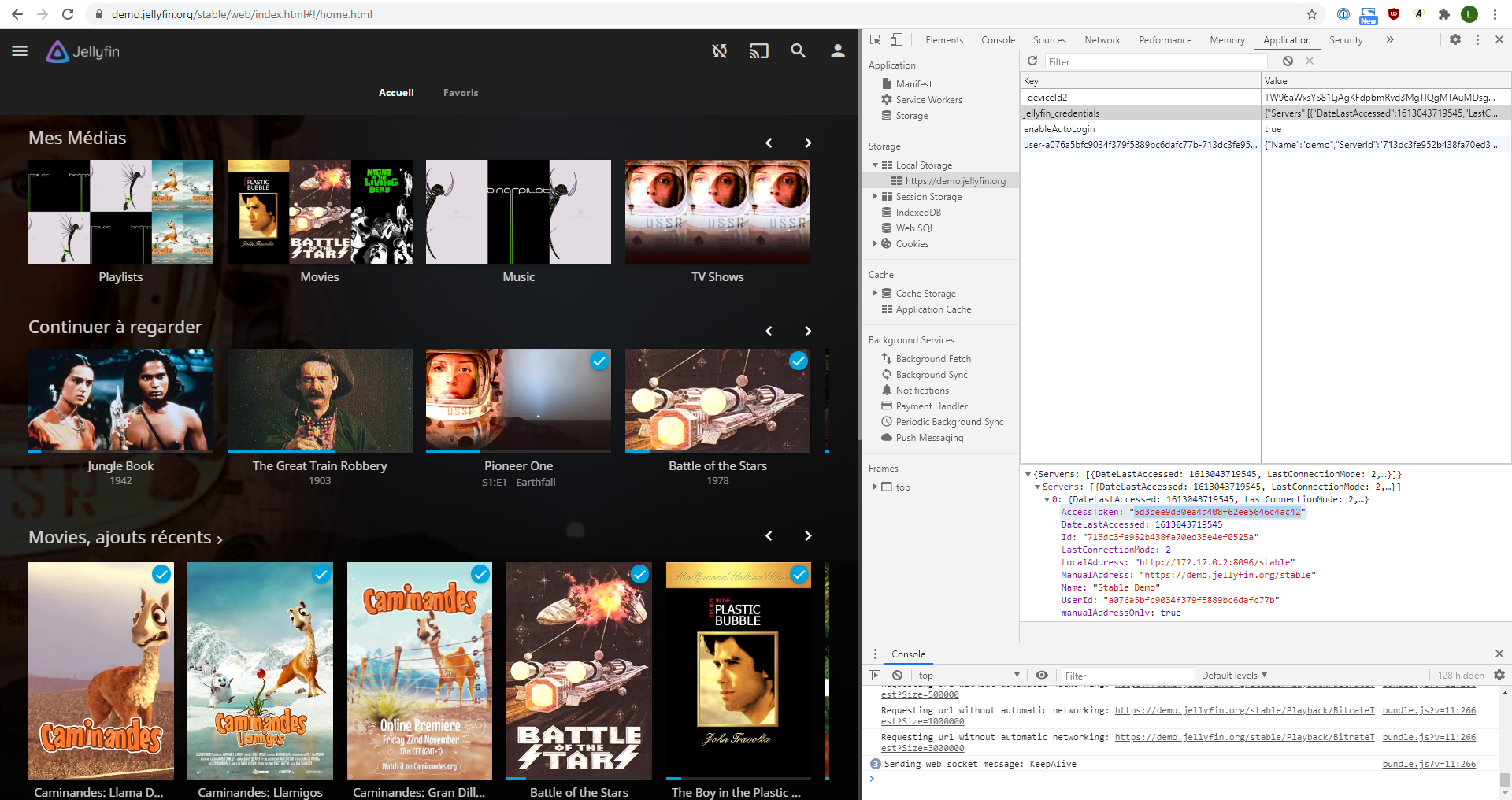Click the Jellyfin logo

[83, 51]
